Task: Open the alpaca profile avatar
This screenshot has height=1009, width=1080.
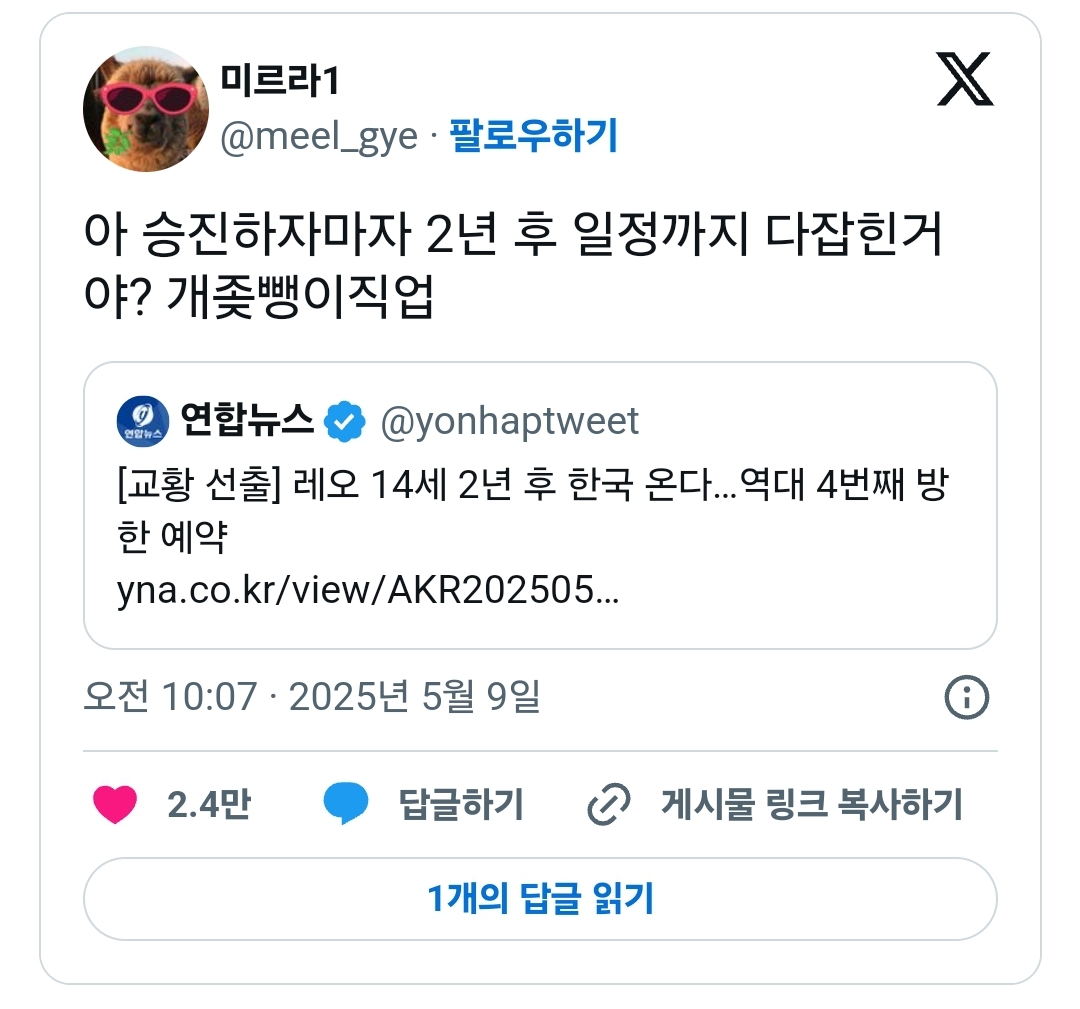Action: pyautogui.click(x=146, y=109)
